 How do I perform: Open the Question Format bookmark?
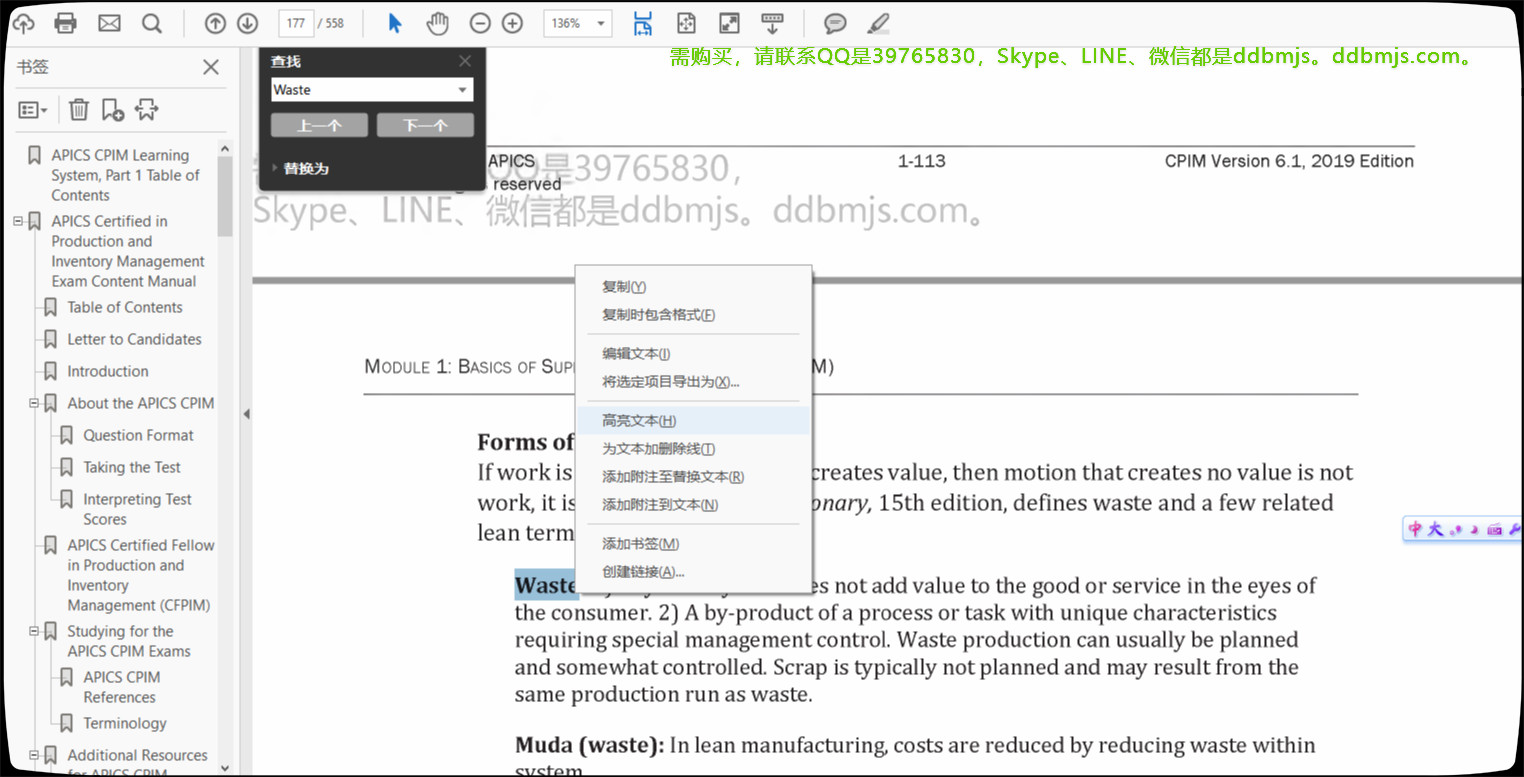pyautogui.click(x=139, y=435)
